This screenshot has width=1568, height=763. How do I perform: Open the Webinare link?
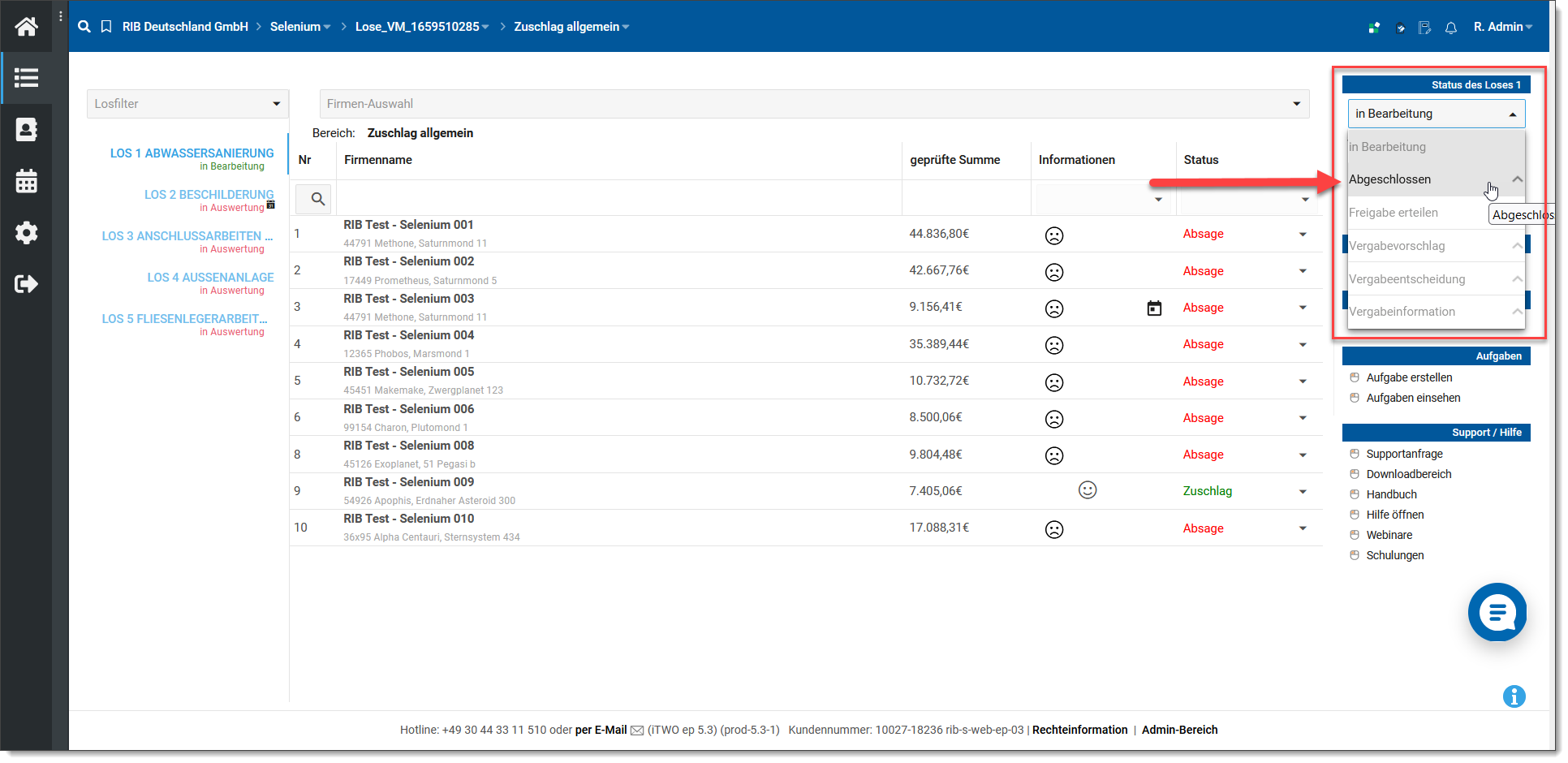[x=1389, y=535]
